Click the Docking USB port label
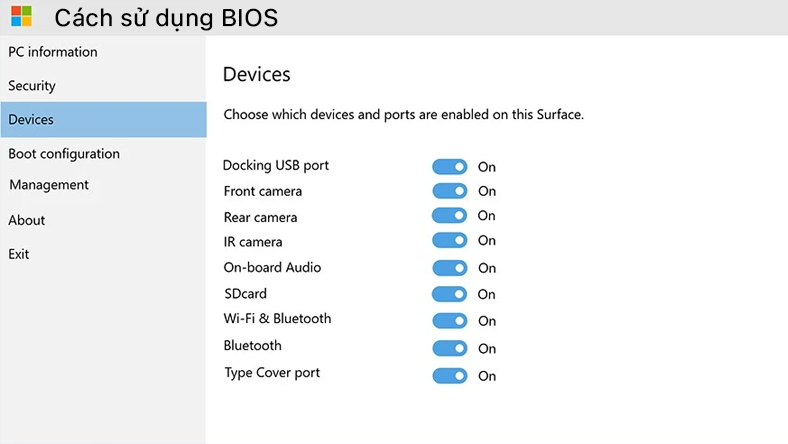 [x=276, y=165]
